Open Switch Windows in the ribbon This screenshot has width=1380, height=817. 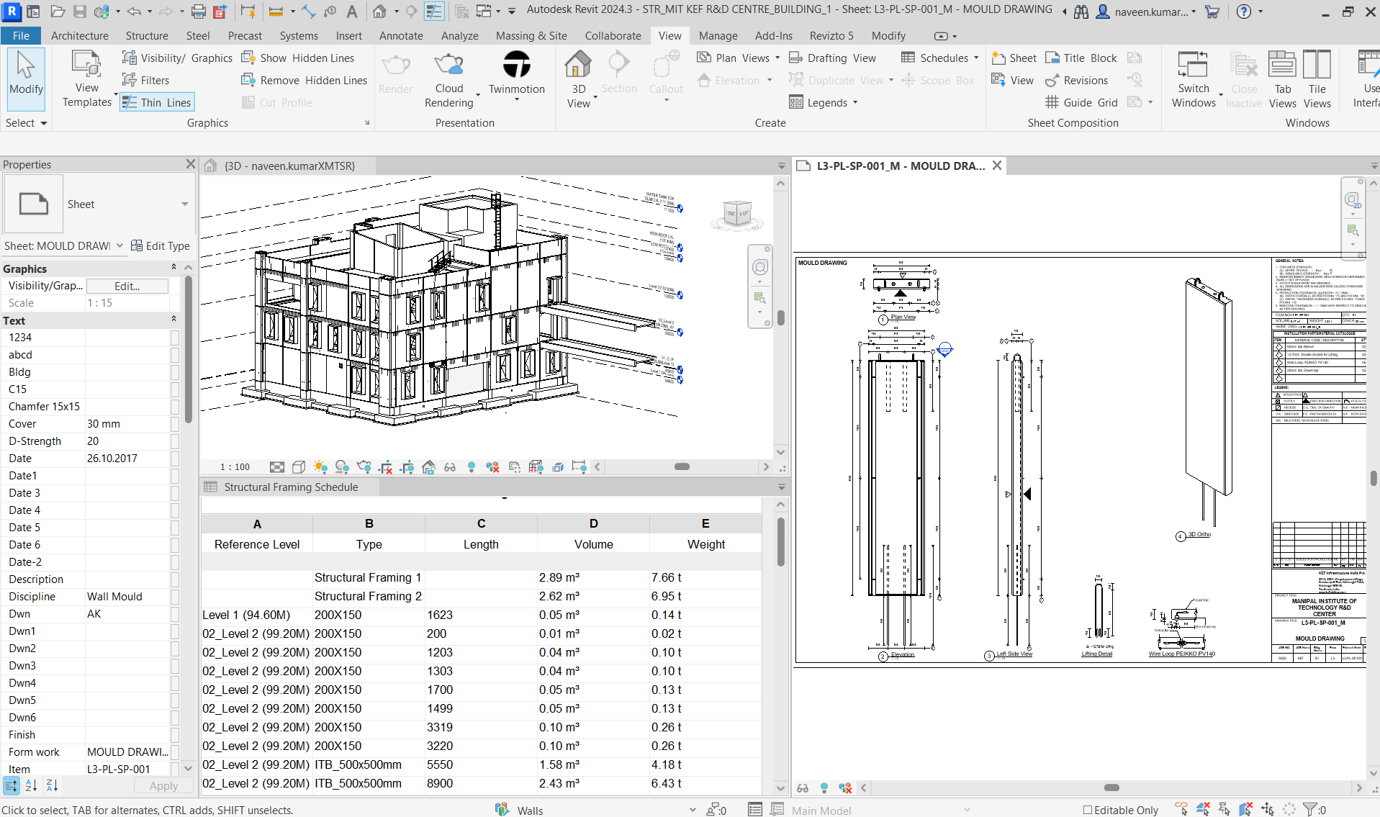1193,79
